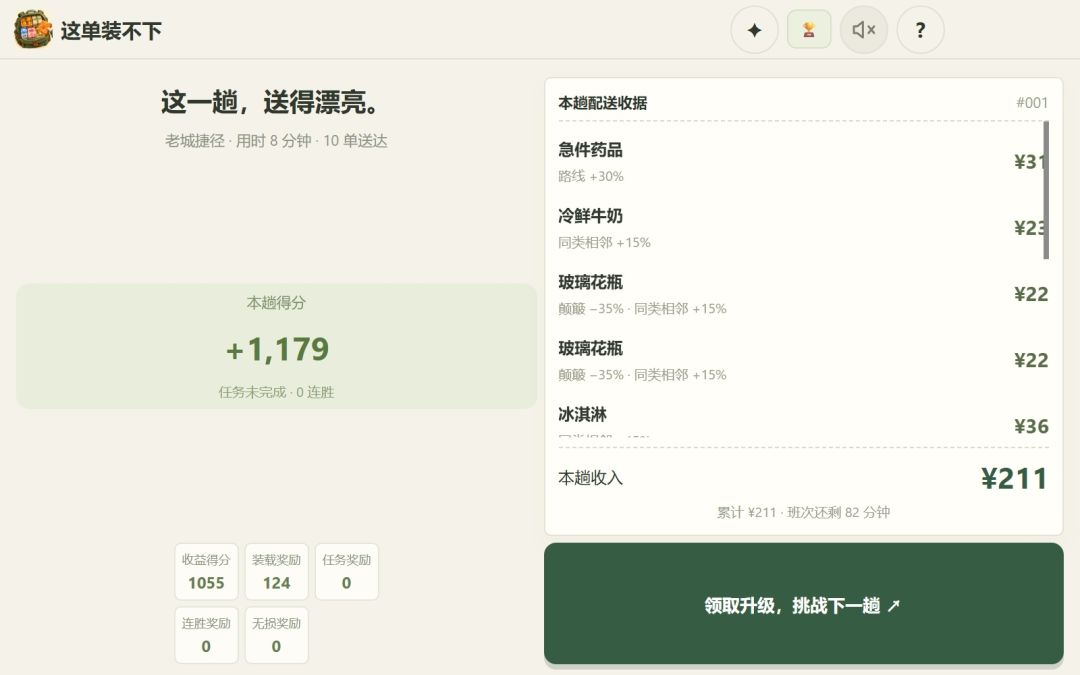Click the 本趟配送收据 heading
This screenshot has width=1080, height=675.
603,103
